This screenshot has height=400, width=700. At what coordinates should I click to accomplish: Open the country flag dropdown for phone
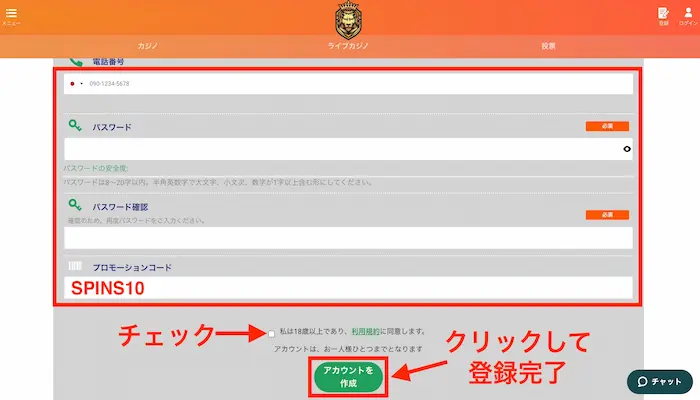pos(76,84)
